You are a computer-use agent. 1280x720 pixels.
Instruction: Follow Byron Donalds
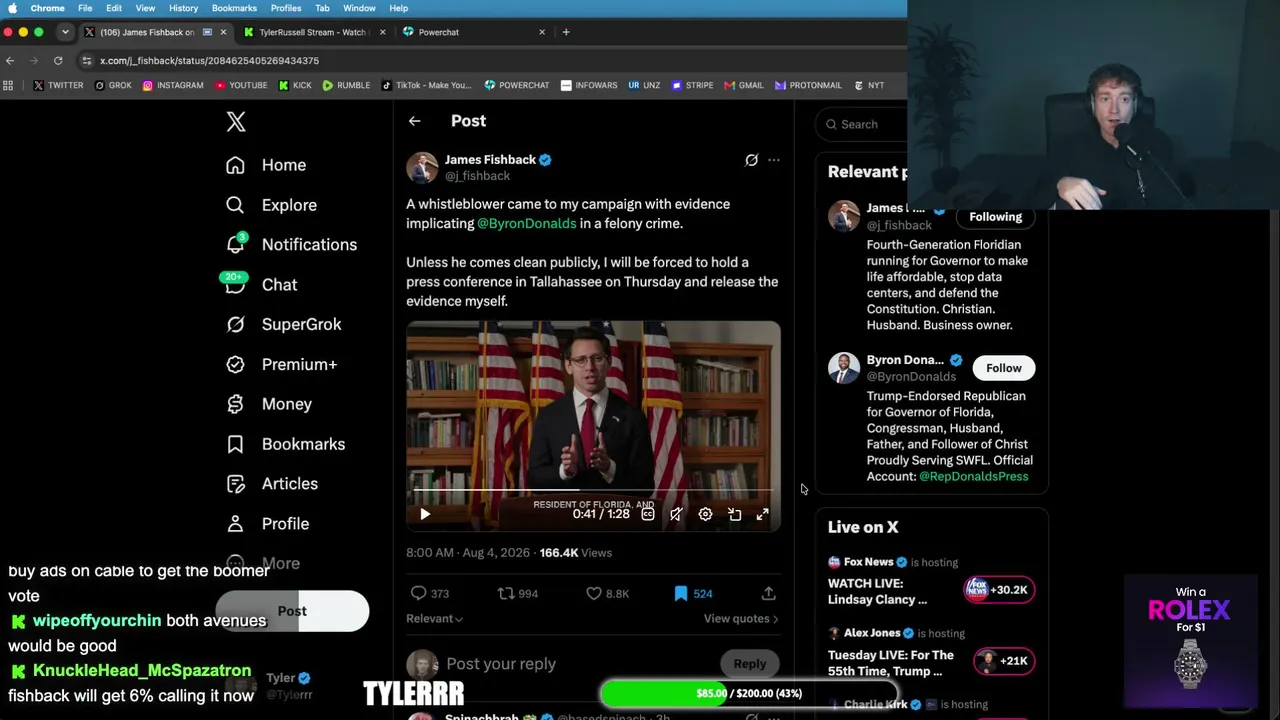1003,368
